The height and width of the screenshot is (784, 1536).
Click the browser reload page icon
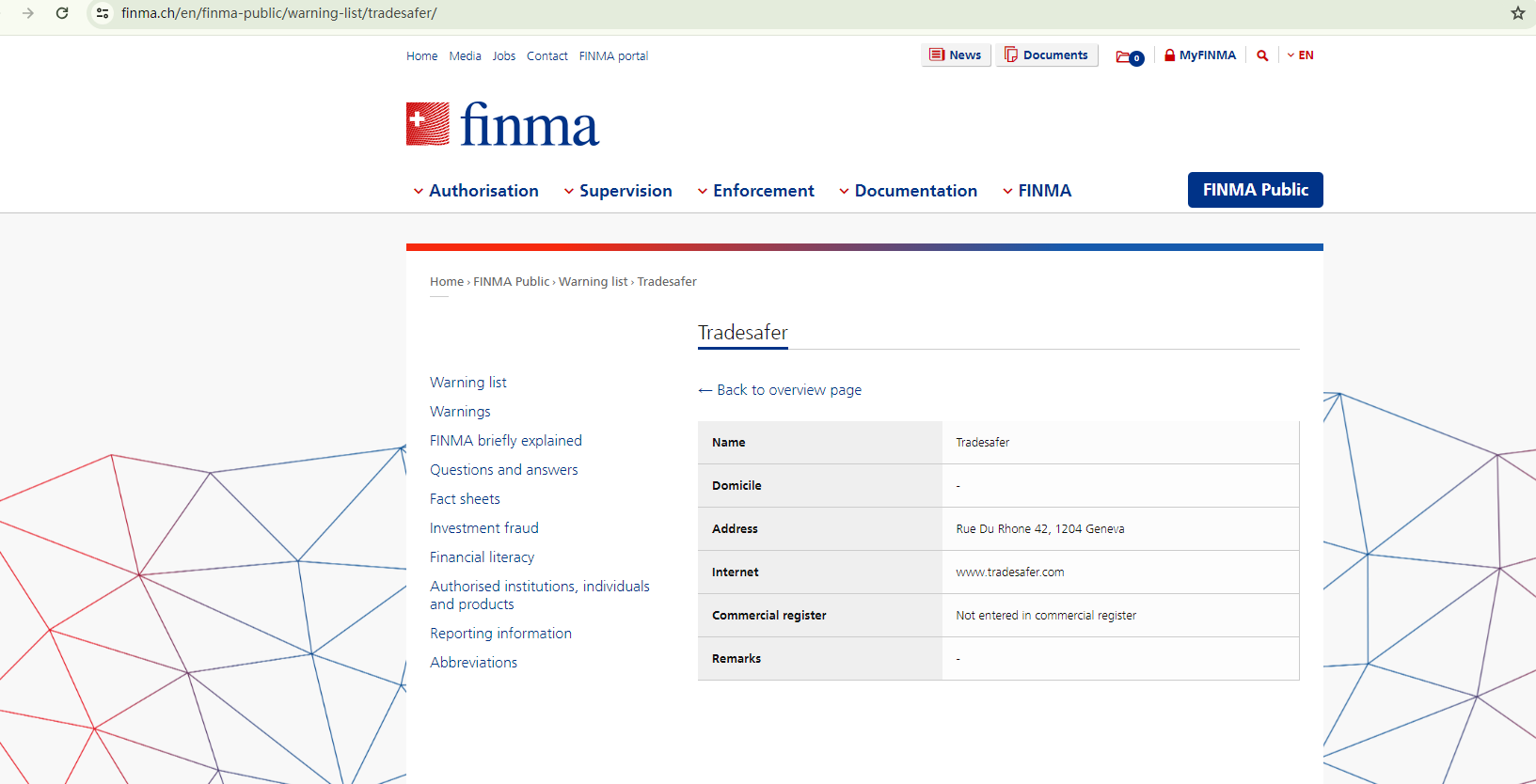click(62, 13)
